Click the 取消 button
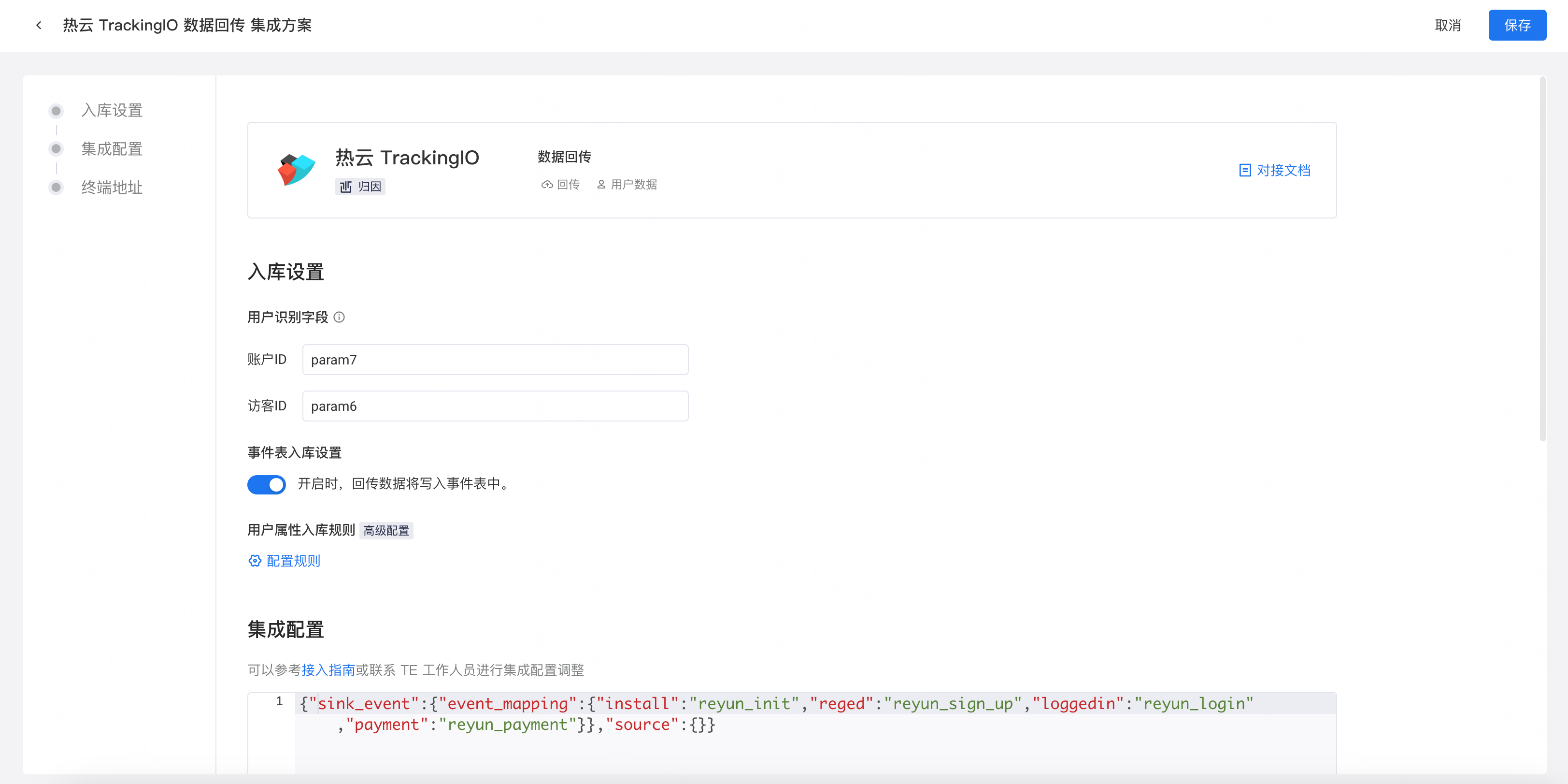The width and height of the screenshot is (1568, 784). (x=1448, y=26)
